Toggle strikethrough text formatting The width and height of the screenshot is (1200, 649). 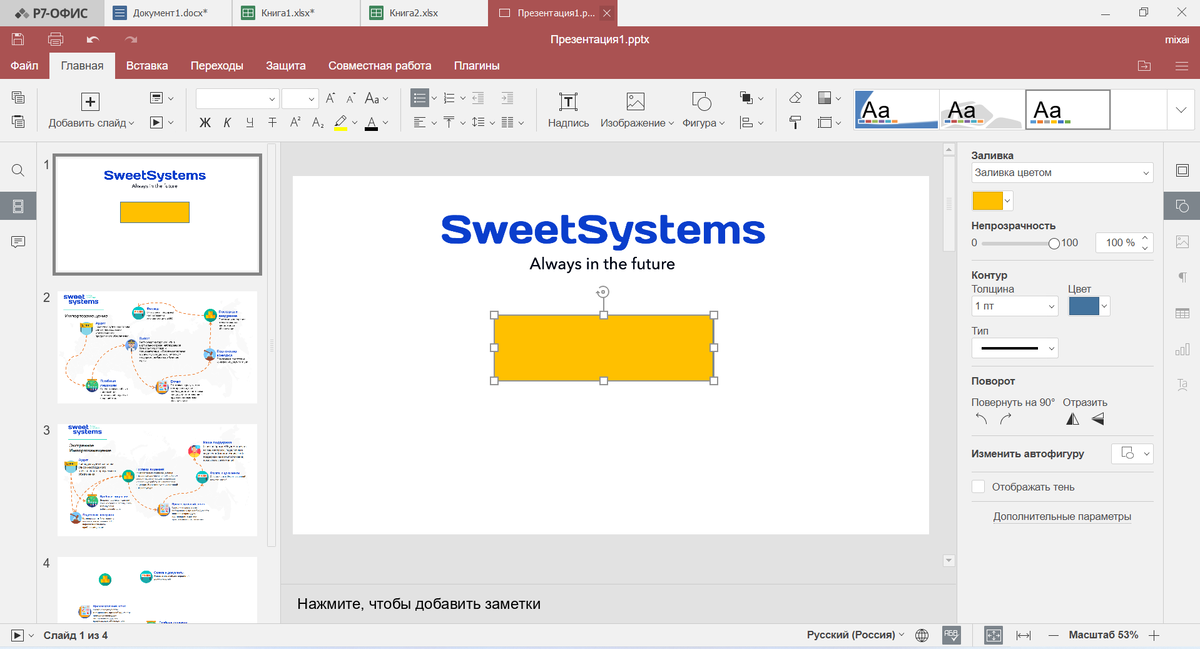pos(272,122)
